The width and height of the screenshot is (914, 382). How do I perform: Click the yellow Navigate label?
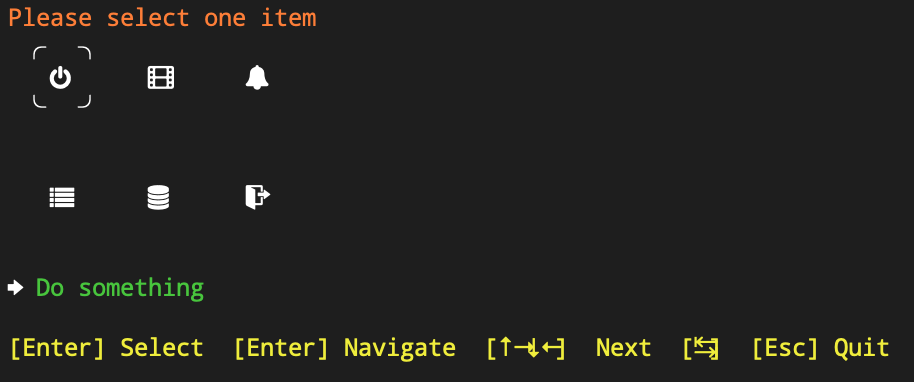(400, 348)
